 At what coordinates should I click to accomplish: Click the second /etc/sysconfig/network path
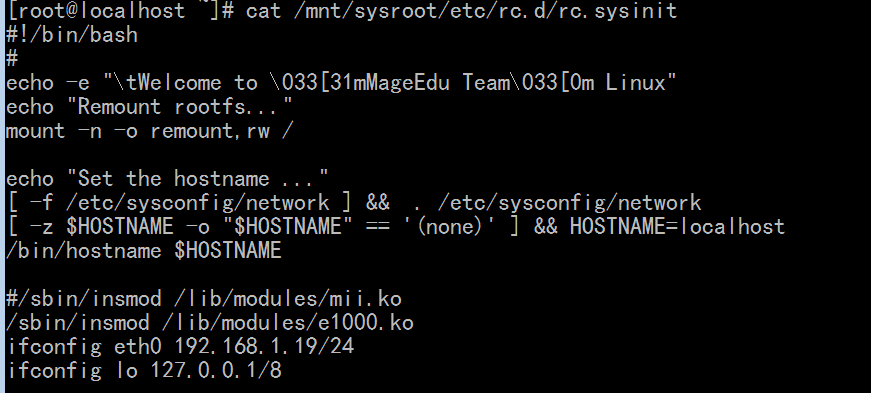569,203
